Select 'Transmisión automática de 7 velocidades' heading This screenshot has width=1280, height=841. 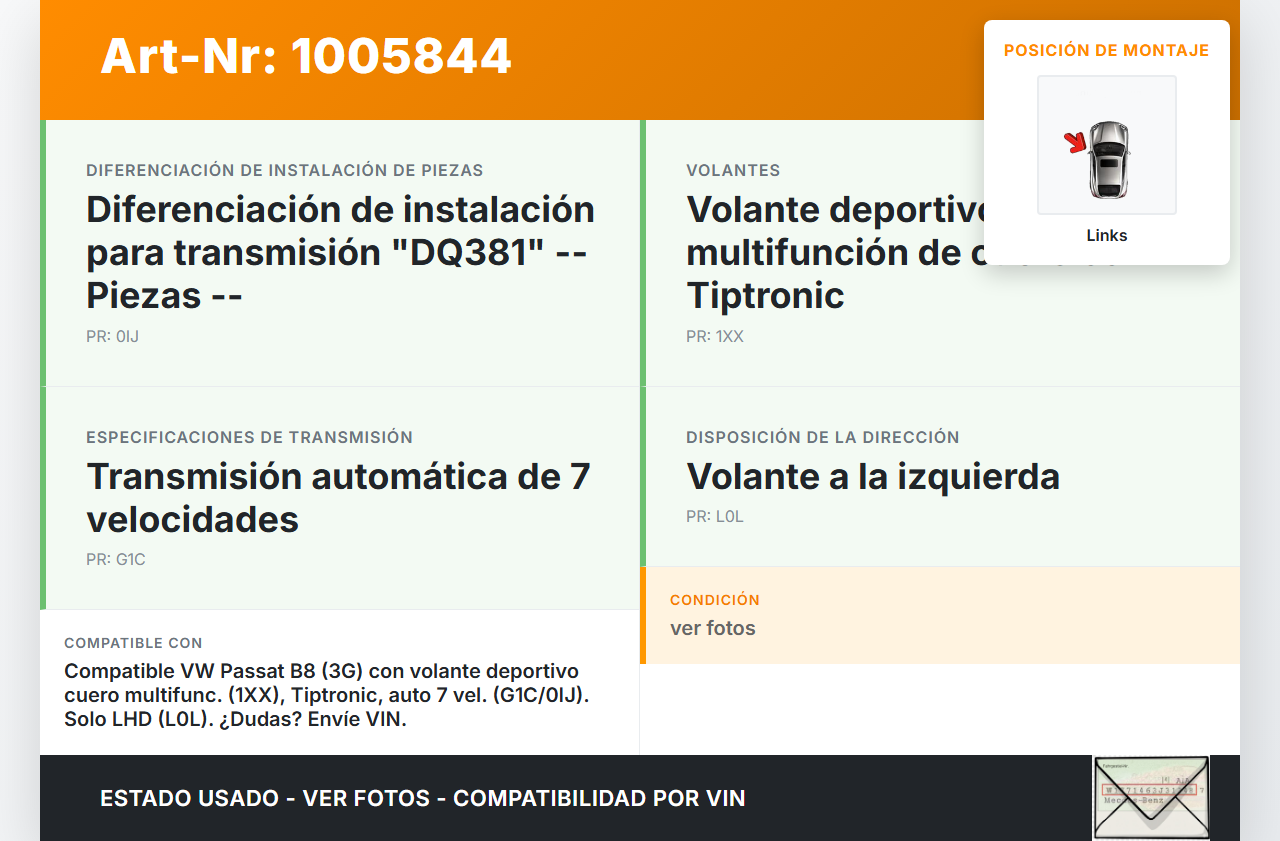(338, 497)
